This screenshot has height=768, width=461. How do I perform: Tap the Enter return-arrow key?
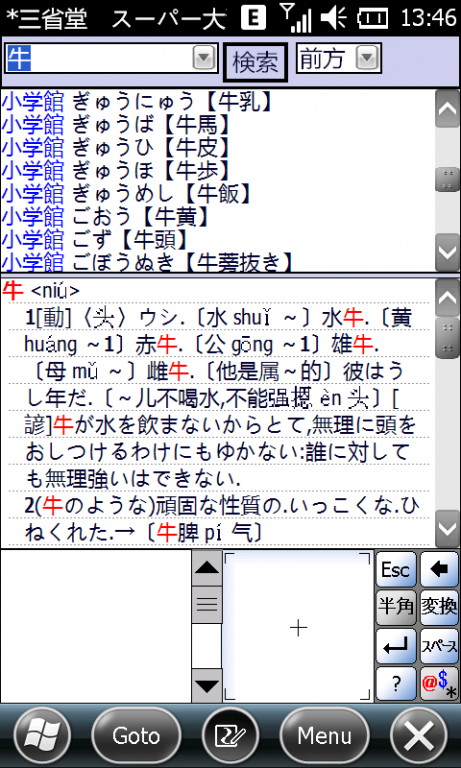[x=396, y=646]
